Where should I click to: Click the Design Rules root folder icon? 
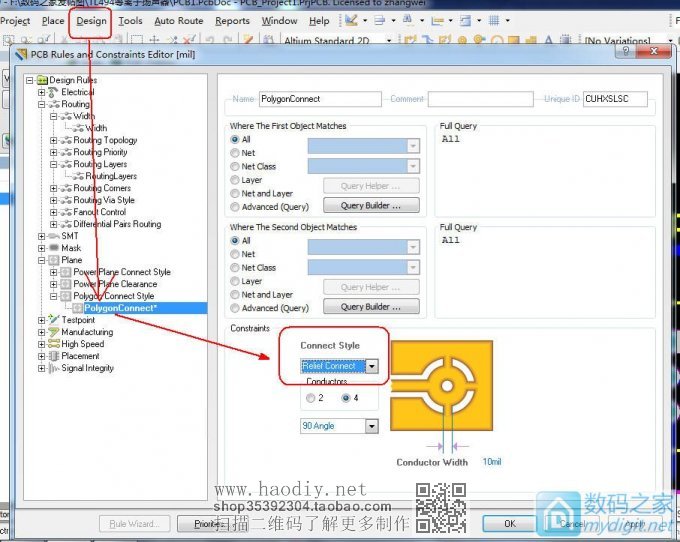click(x=42, y=80)
